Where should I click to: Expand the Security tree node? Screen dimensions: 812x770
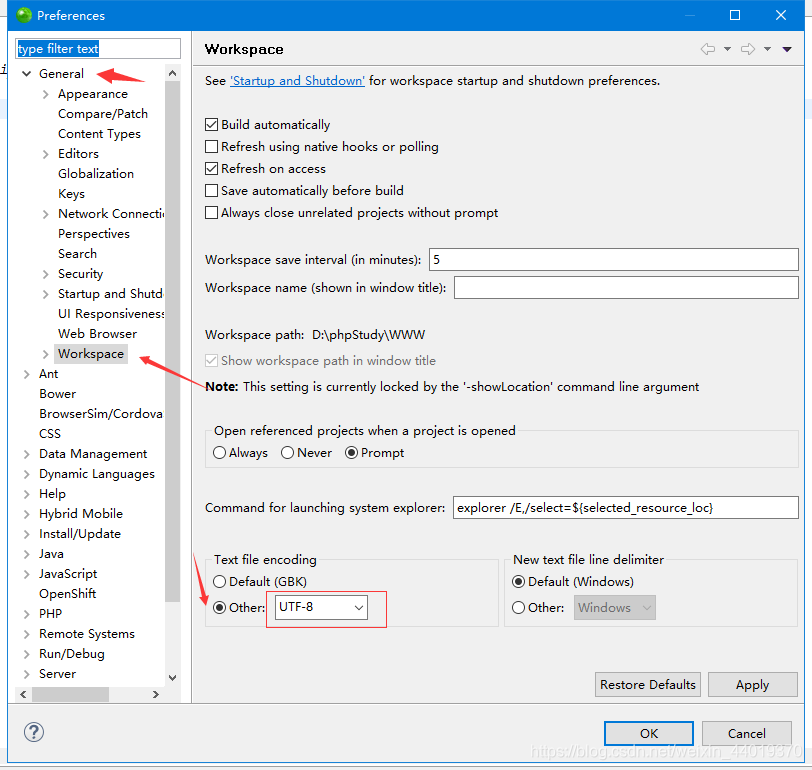(x=46, y=274)
